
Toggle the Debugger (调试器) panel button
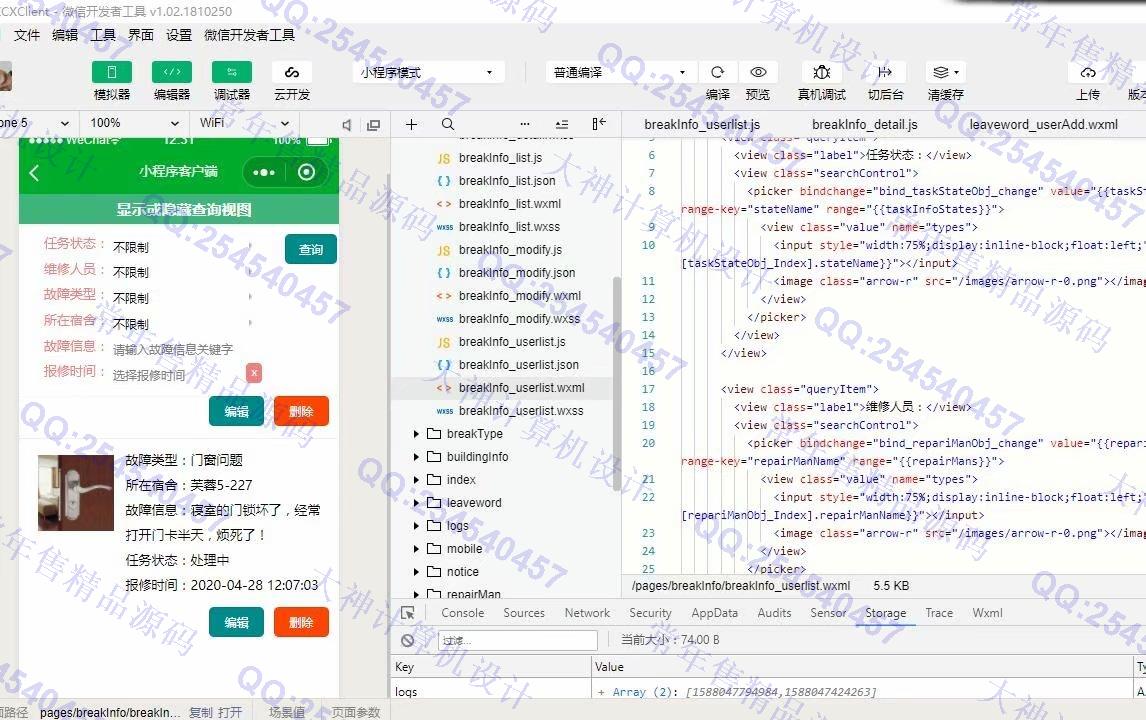232,72
